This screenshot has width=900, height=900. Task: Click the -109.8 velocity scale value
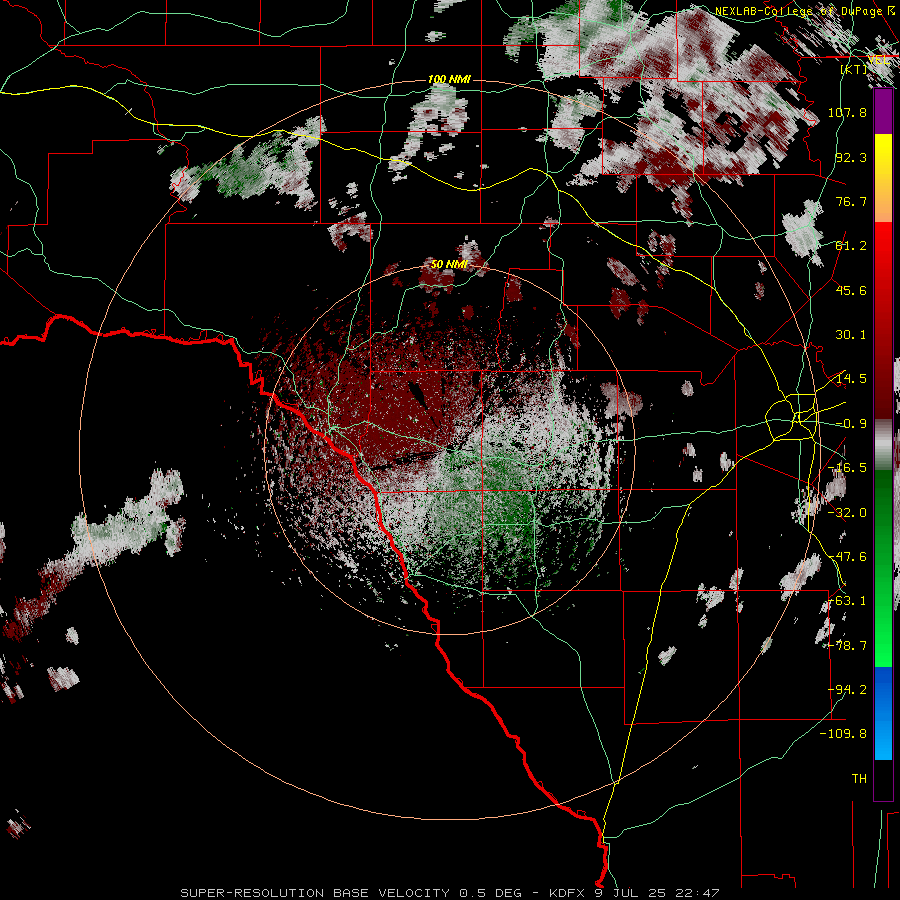(843, 734)
